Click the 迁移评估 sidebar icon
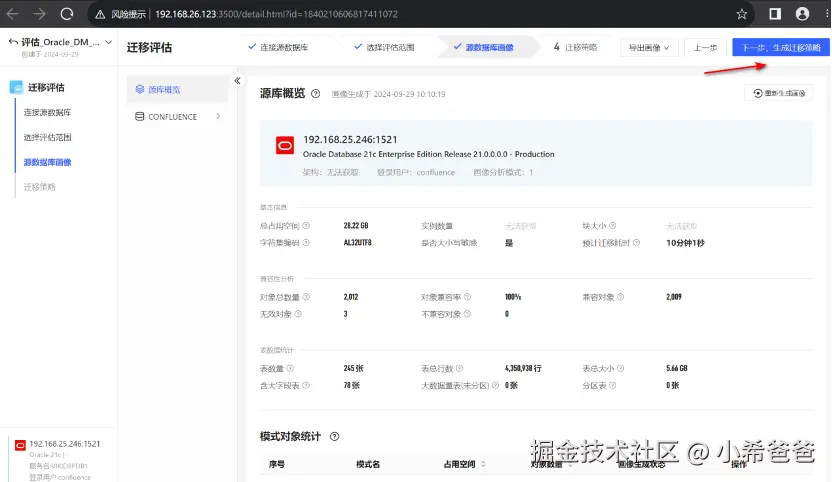This screenshot has width=832, height=482. pos(16,87)
